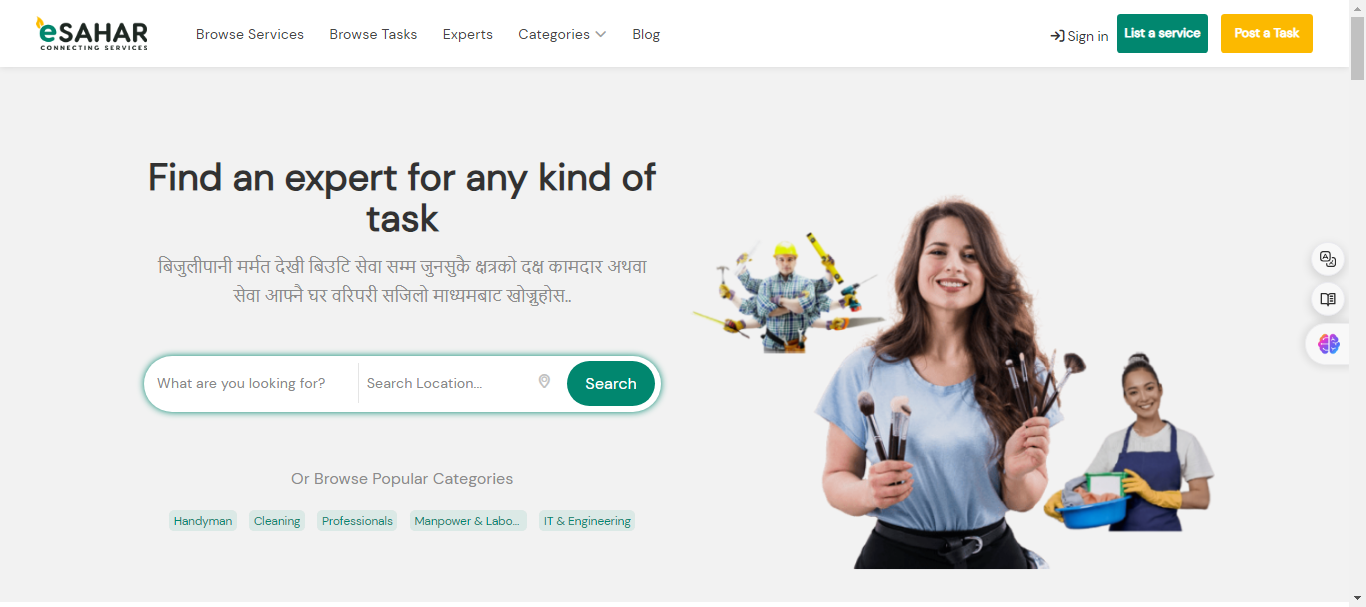This screenshot has height=607, width=1366.
Task: Choose the IT & Engineering category tag
Action: [x=587, y=521]
